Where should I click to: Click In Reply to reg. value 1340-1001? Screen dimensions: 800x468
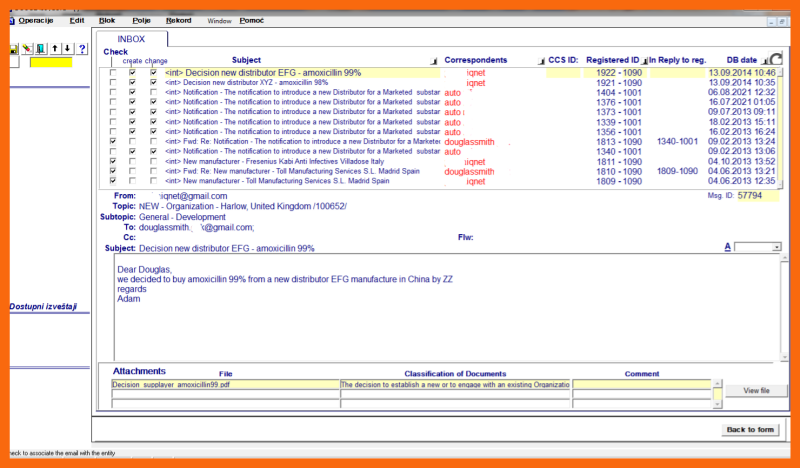pyautogui.click(x=677, y=141)
